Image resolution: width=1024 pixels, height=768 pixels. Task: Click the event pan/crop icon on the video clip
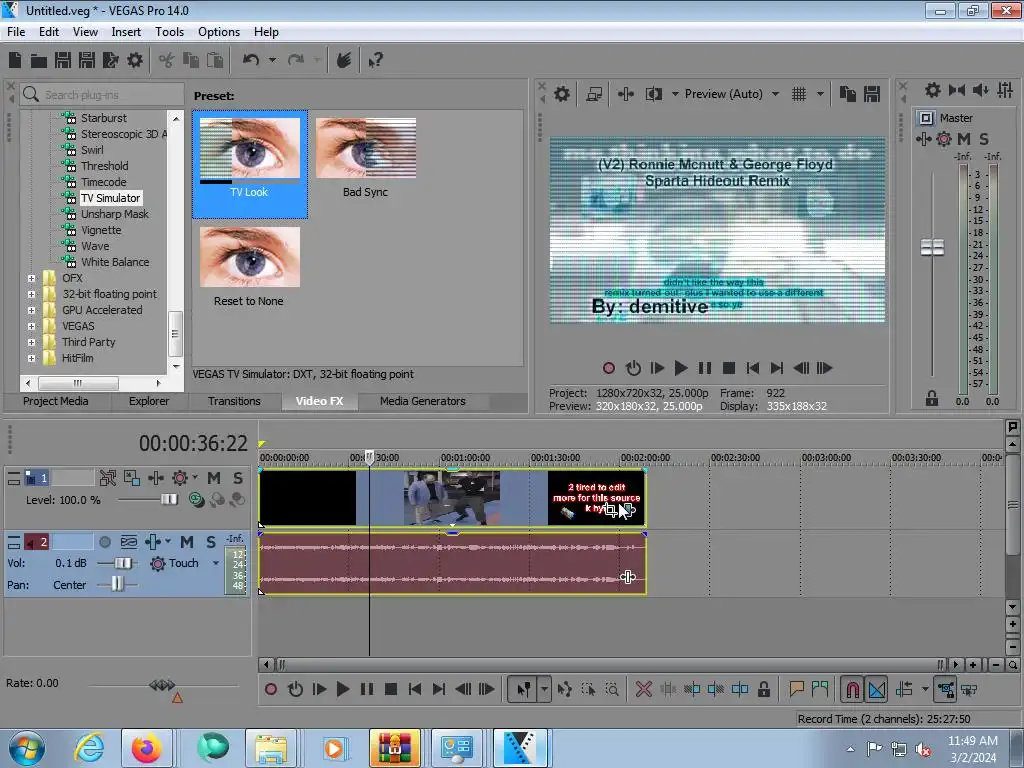click(x=610, y=510)
